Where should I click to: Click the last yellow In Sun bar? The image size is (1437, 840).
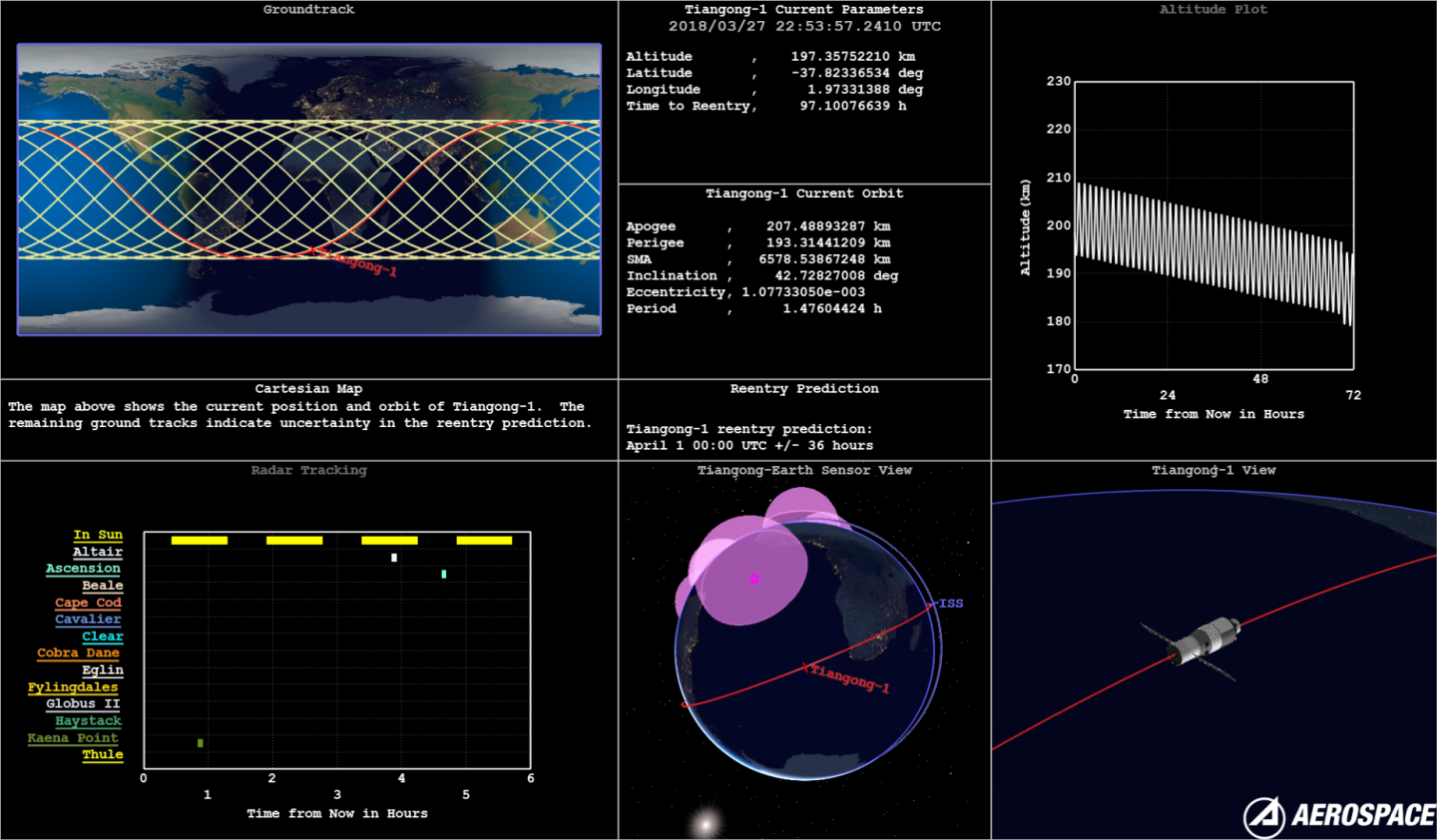[x=484, y=541]
